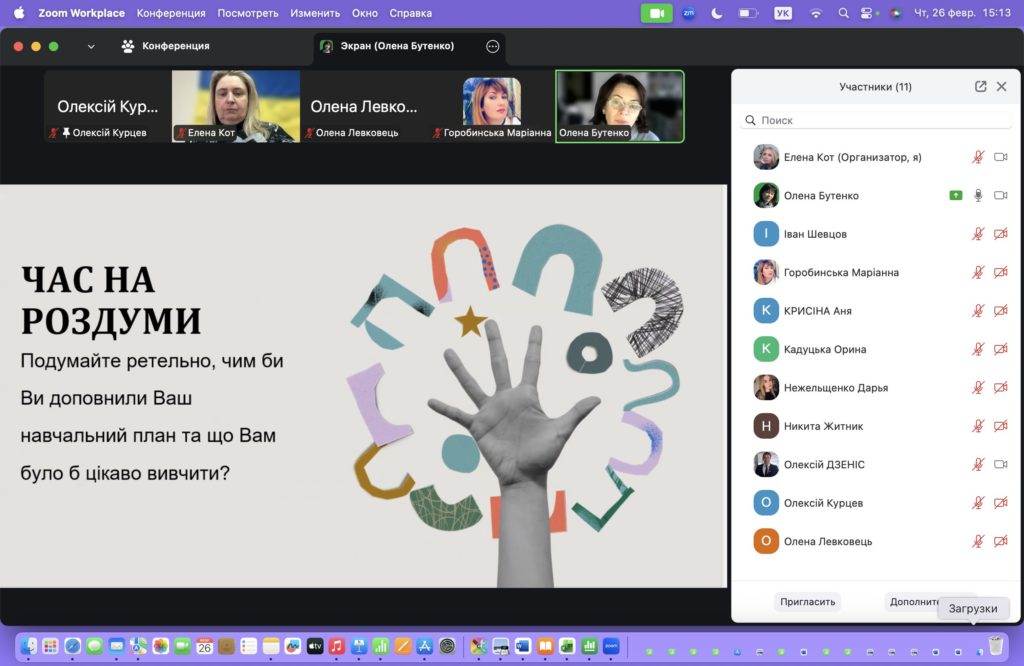Open macOS Control Center in the menu bar
1024x666 pixels.
point(866,13)
